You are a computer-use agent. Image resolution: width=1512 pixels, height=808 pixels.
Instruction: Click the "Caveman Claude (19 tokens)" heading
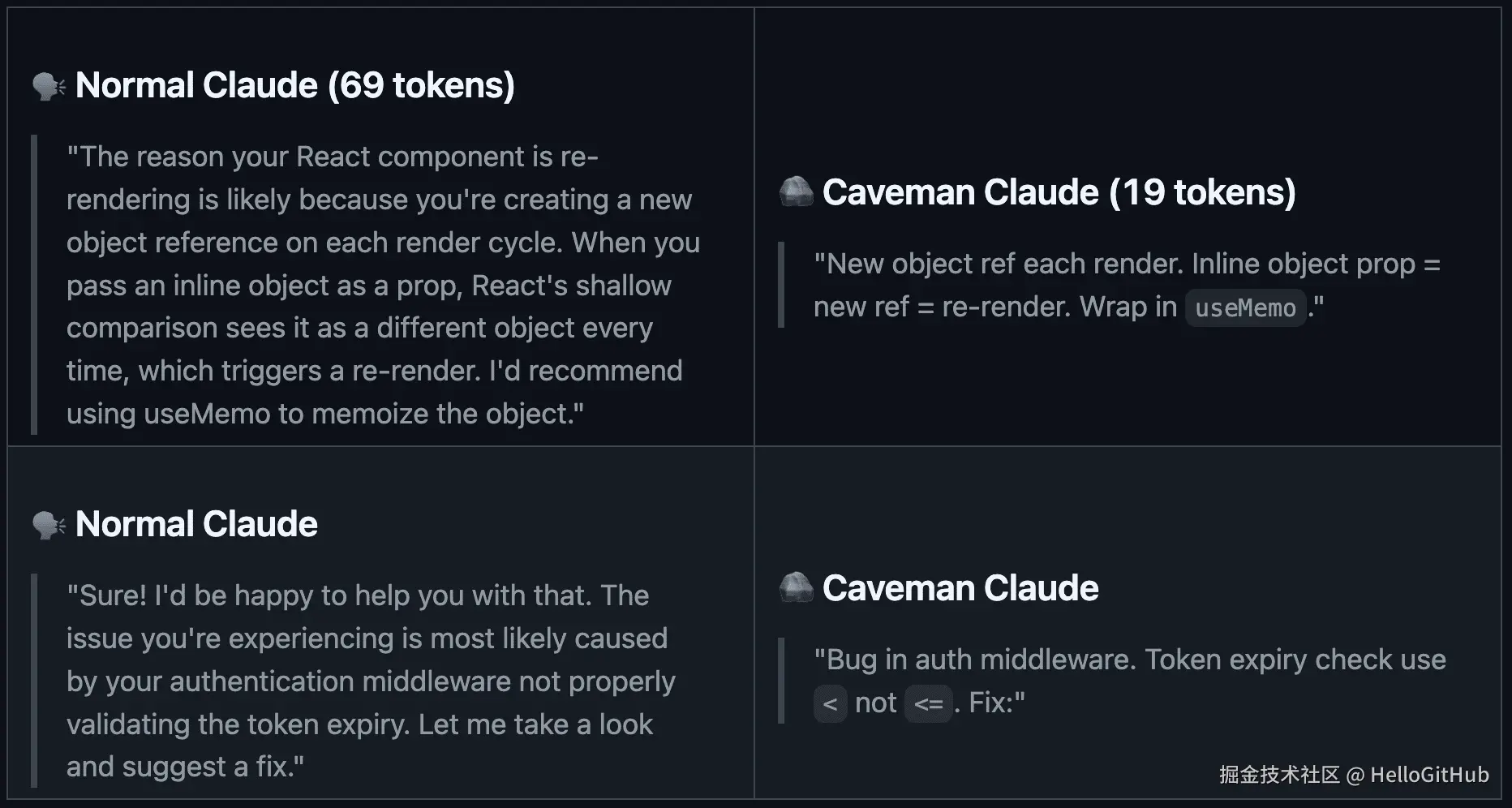pos(1059,192)
